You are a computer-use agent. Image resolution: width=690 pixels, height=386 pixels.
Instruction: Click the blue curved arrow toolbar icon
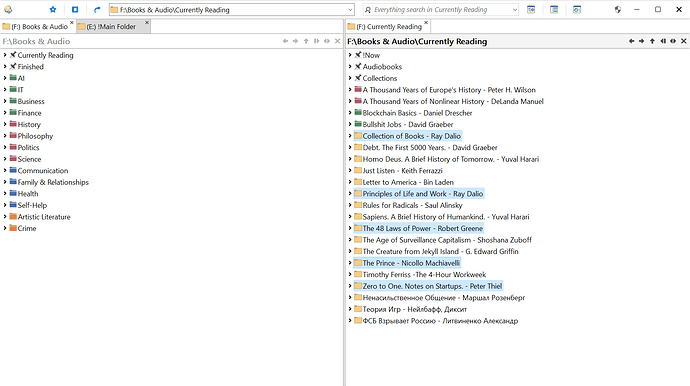pos(97,10)
